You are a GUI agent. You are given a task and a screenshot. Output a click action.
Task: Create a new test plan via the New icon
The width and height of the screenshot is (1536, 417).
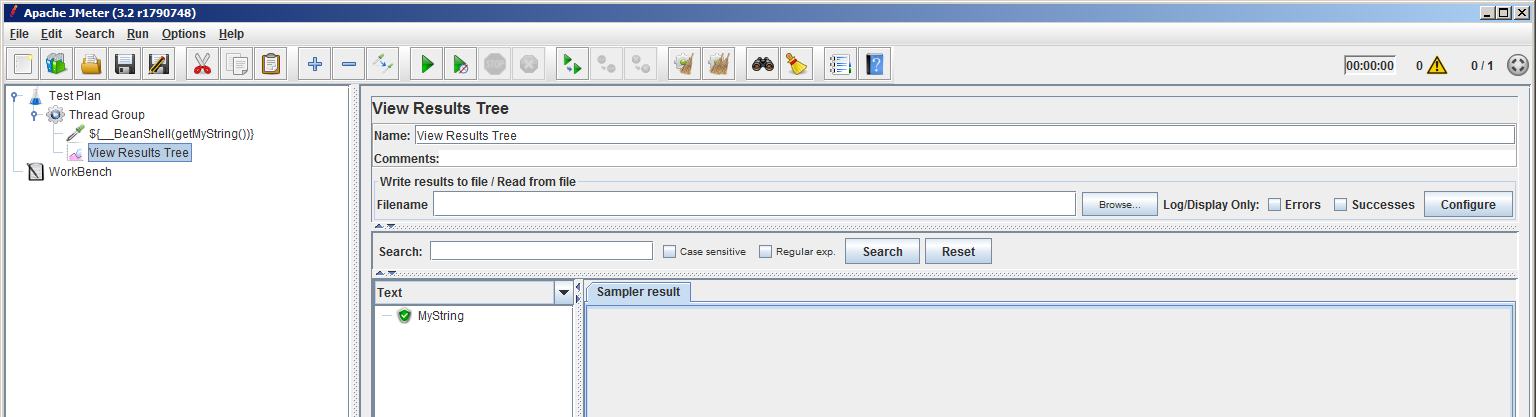[x=23, y=65]
